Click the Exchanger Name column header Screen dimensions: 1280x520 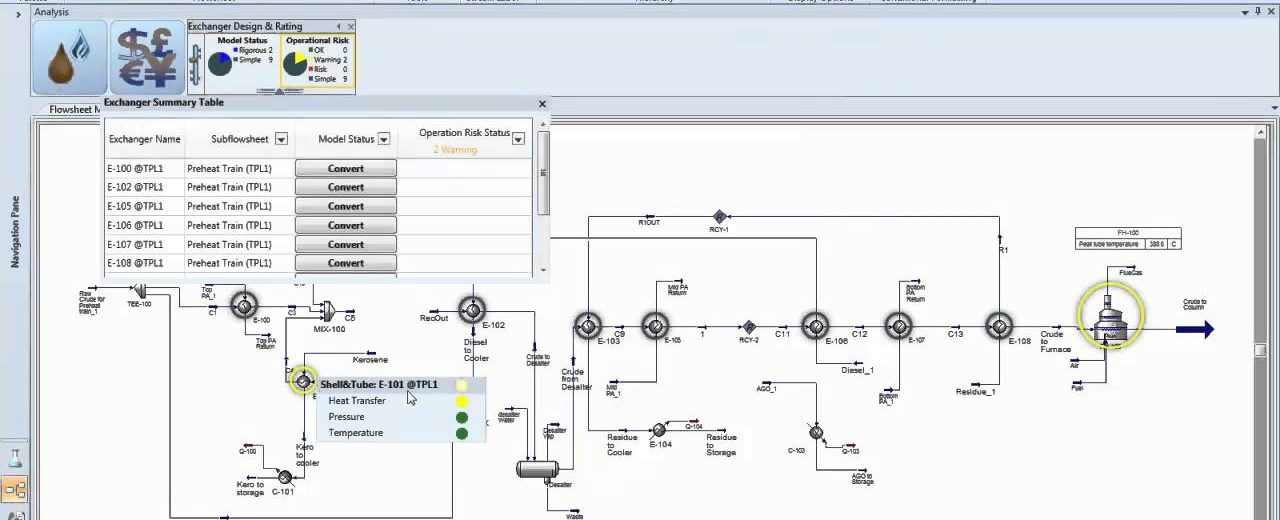145,139
